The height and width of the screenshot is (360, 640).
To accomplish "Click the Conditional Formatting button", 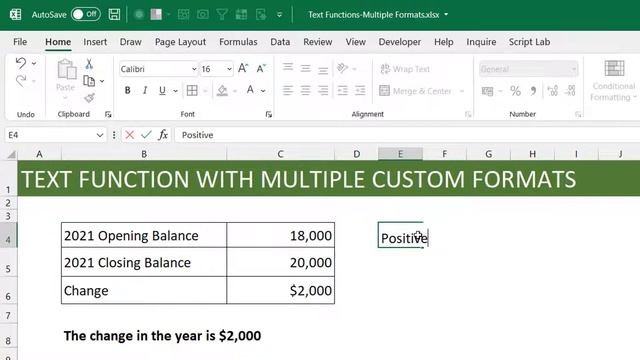I will pyautogui.click(x=613, y=81).
